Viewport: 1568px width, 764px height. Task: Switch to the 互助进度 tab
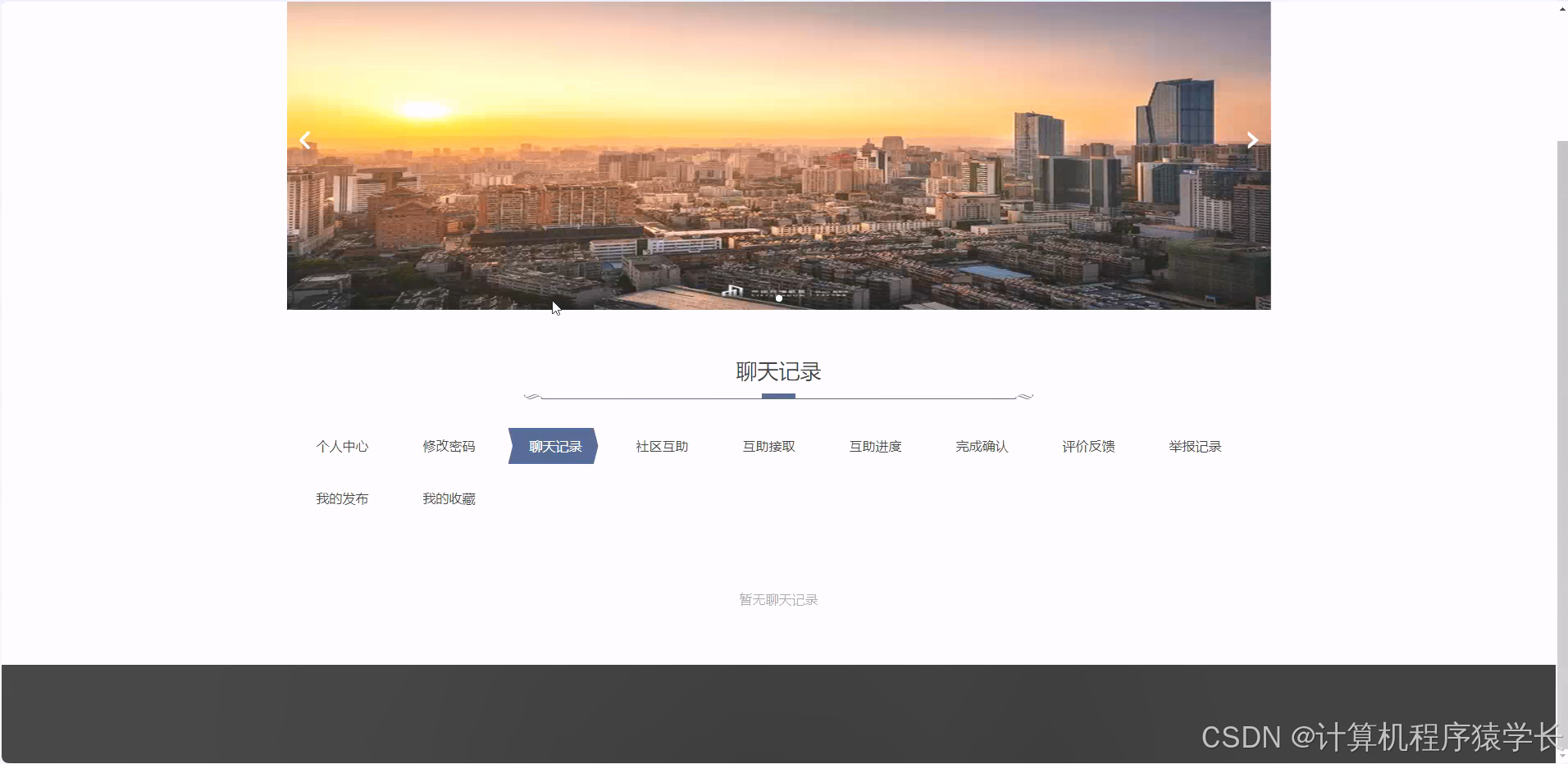pos(875,447)
